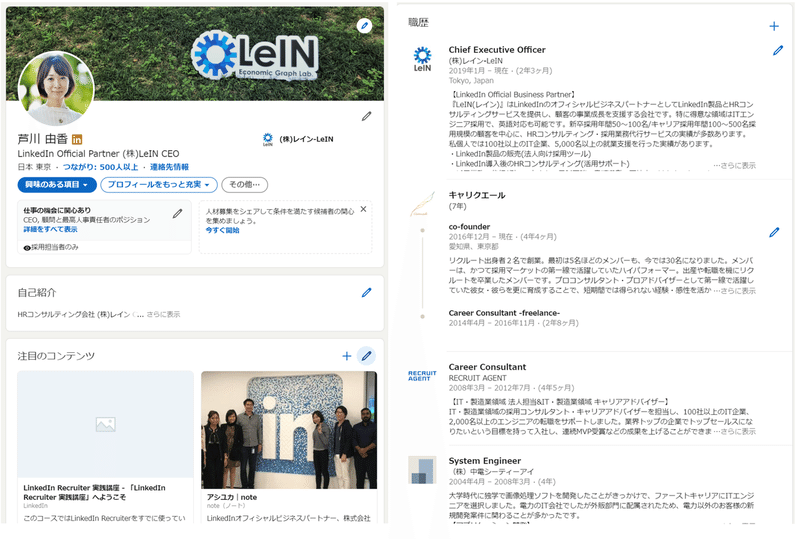Click the LeIN logo in the 職歴 list

coord(422,59)
